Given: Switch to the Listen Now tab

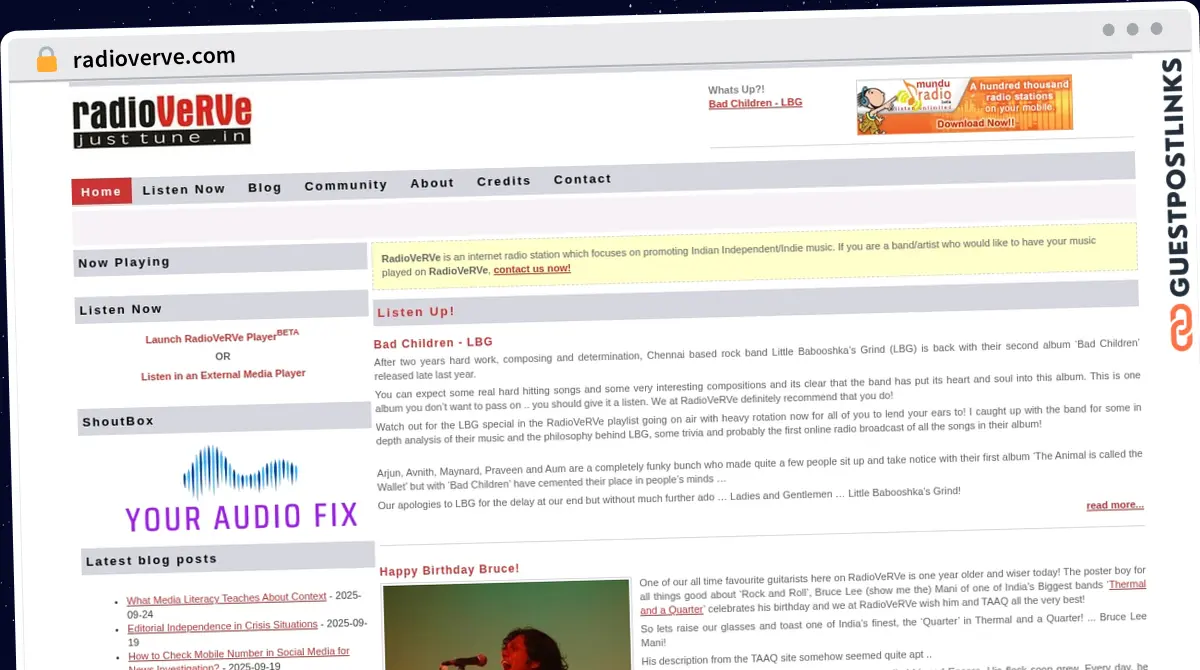Looking at the screenshot, I should (x=183, y=189).
